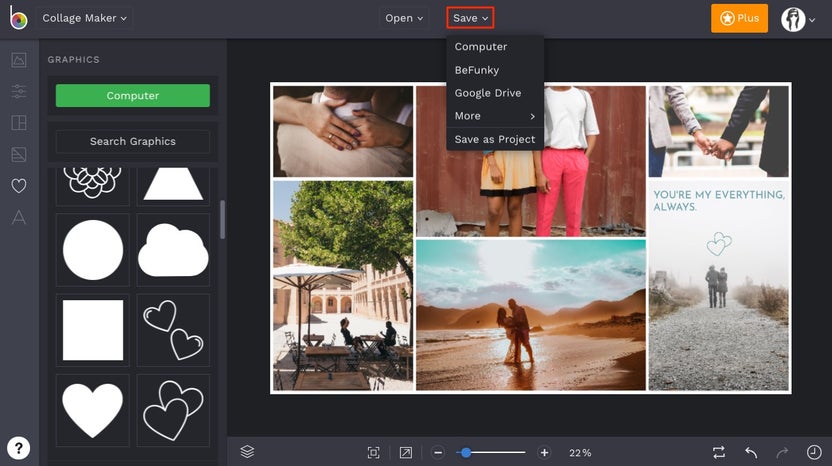Open the Patterns sidebar icon
The height and width of the screenshot is (466, 832).
click(19, 154)
